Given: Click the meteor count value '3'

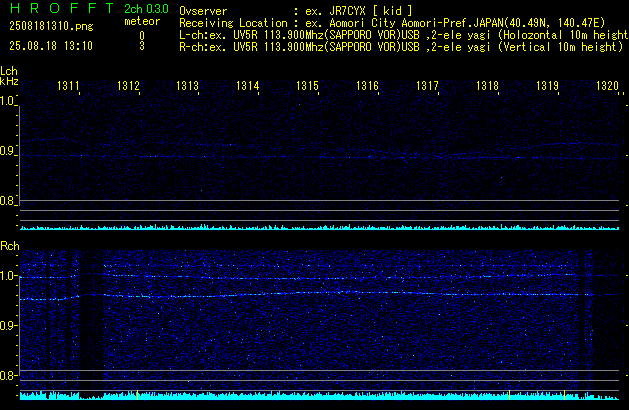Looking at the screenshot, I should click(142, 46).
